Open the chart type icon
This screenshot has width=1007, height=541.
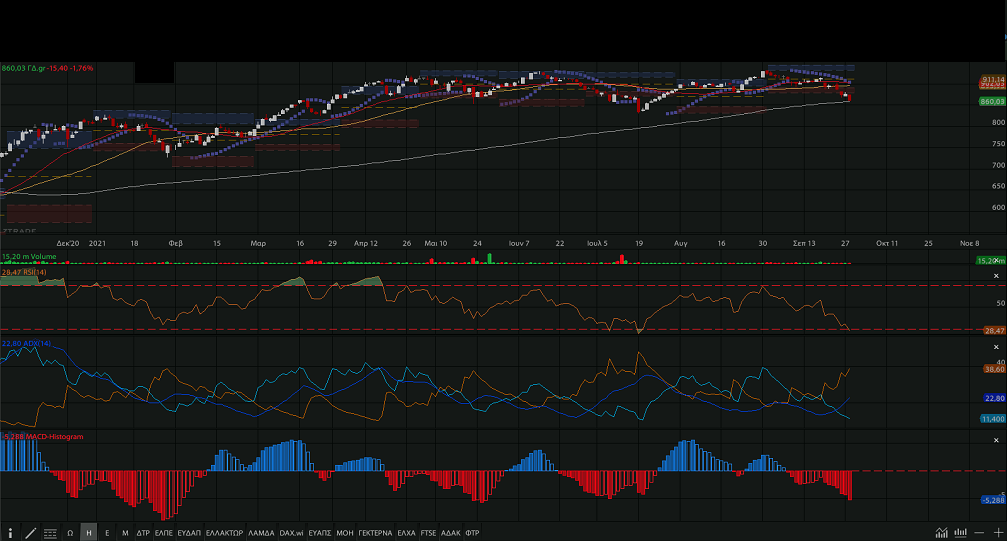[941, 533]
